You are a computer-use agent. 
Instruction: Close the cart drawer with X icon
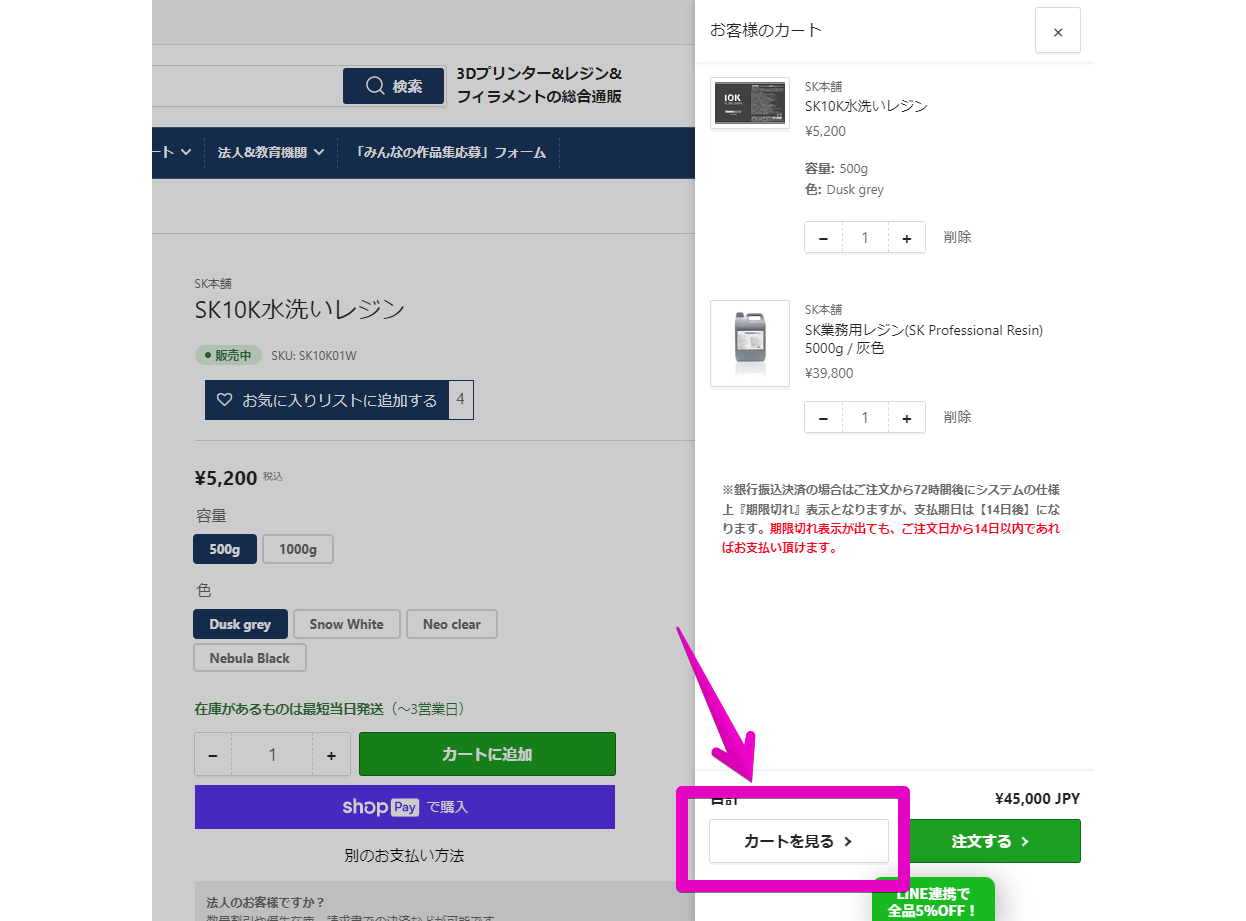pyautogui.click(x=1057, y=31)
